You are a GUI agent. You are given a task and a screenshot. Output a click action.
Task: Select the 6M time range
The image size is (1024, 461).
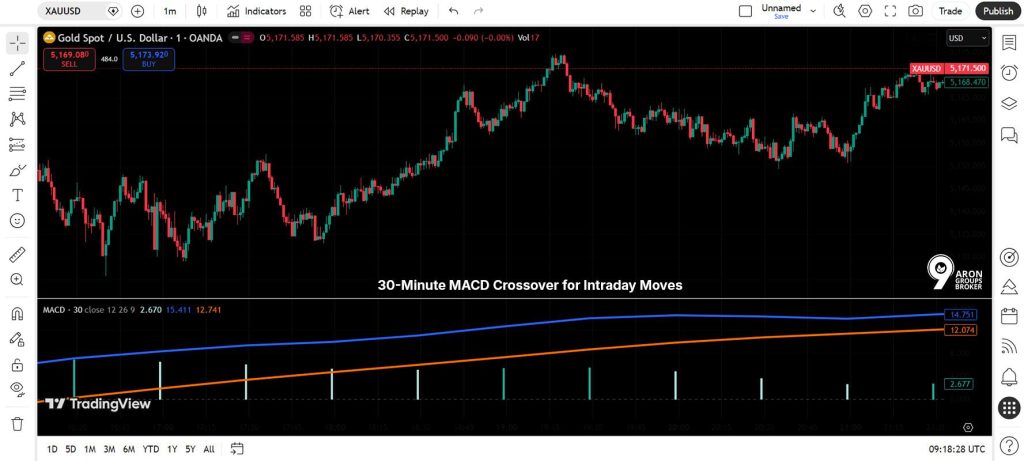click(x=129, y=449)
